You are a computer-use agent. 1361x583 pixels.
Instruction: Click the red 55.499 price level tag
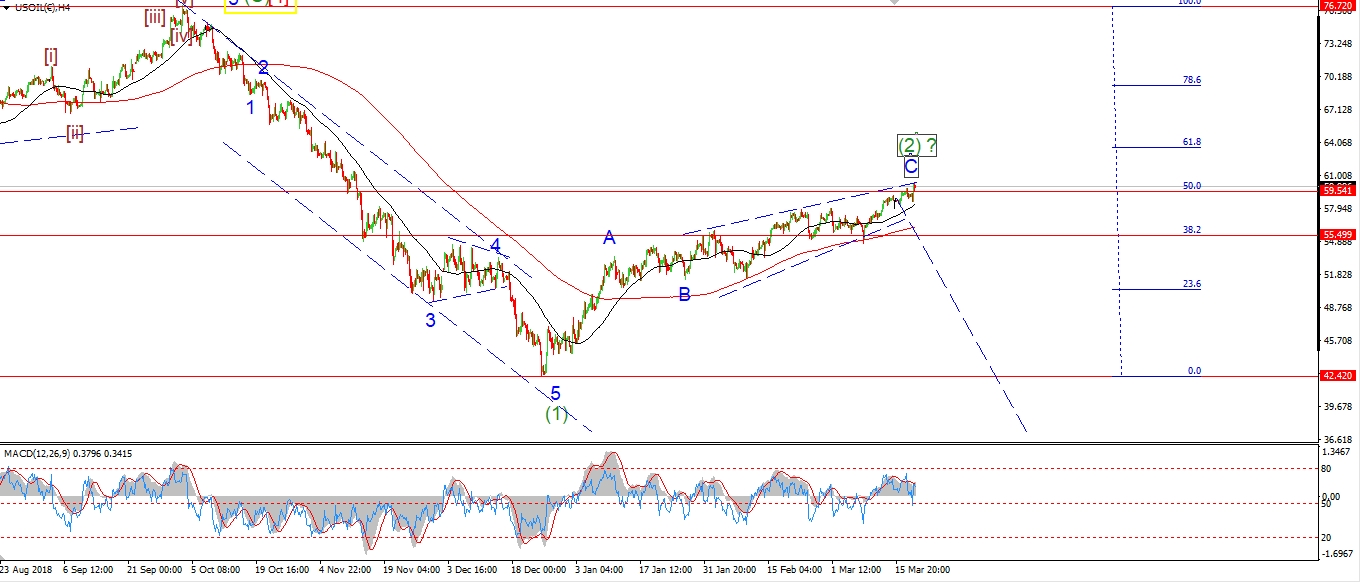tap(1337, 235)
